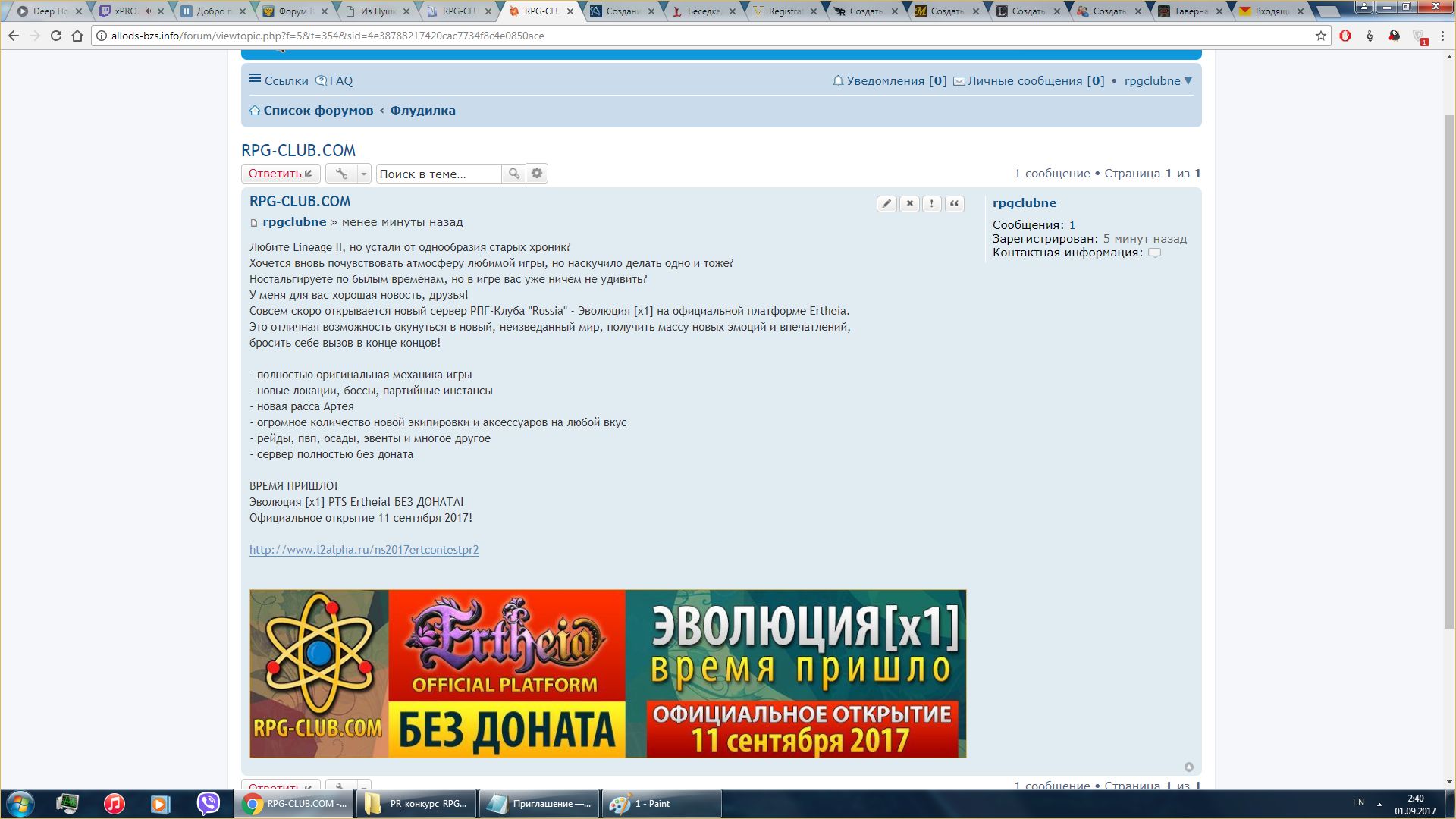Click the page vertical scrollbar thumb

1449,372
